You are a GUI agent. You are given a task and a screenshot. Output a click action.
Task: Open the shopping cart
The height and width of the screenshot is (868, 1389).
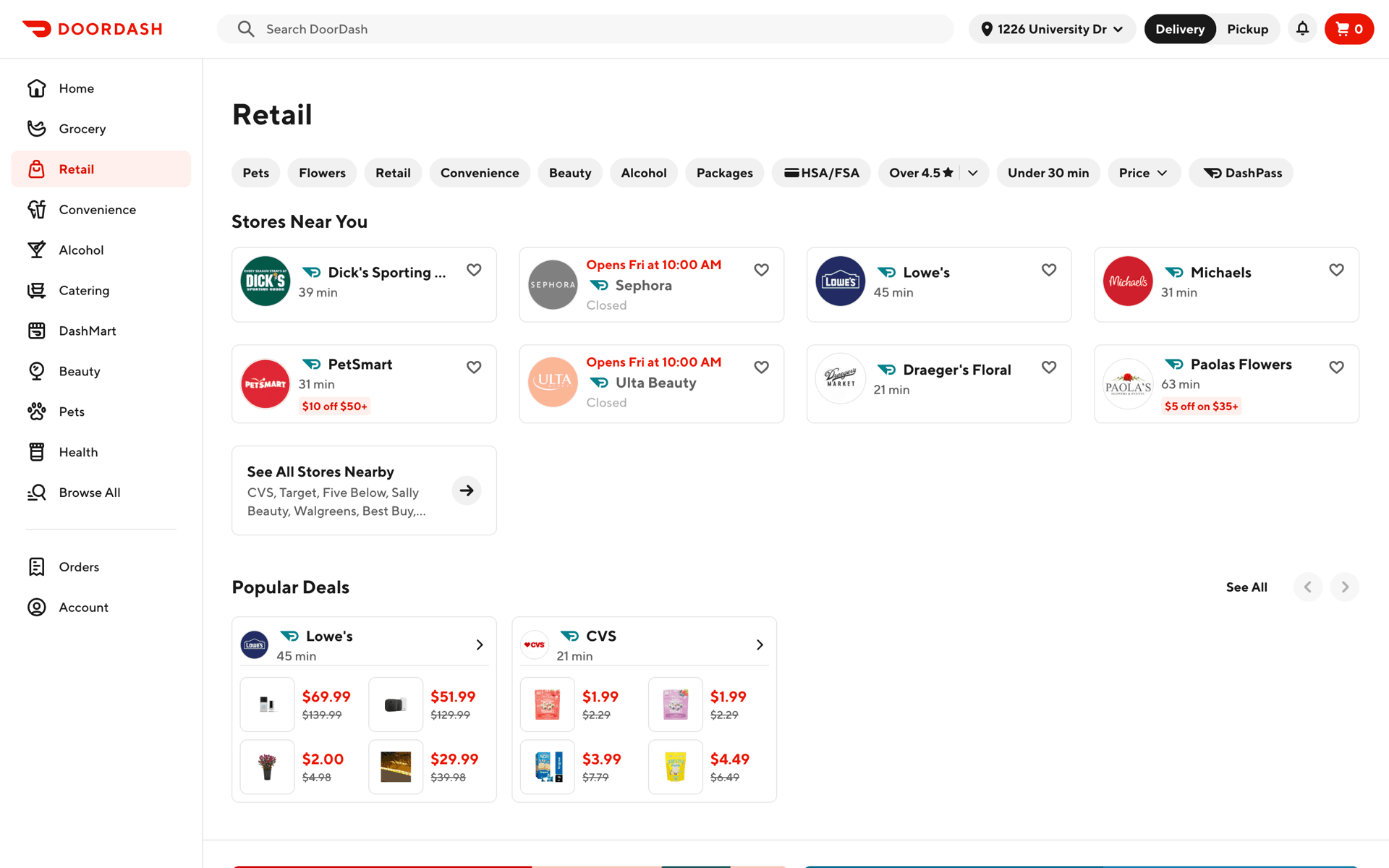coord(1349,29)
